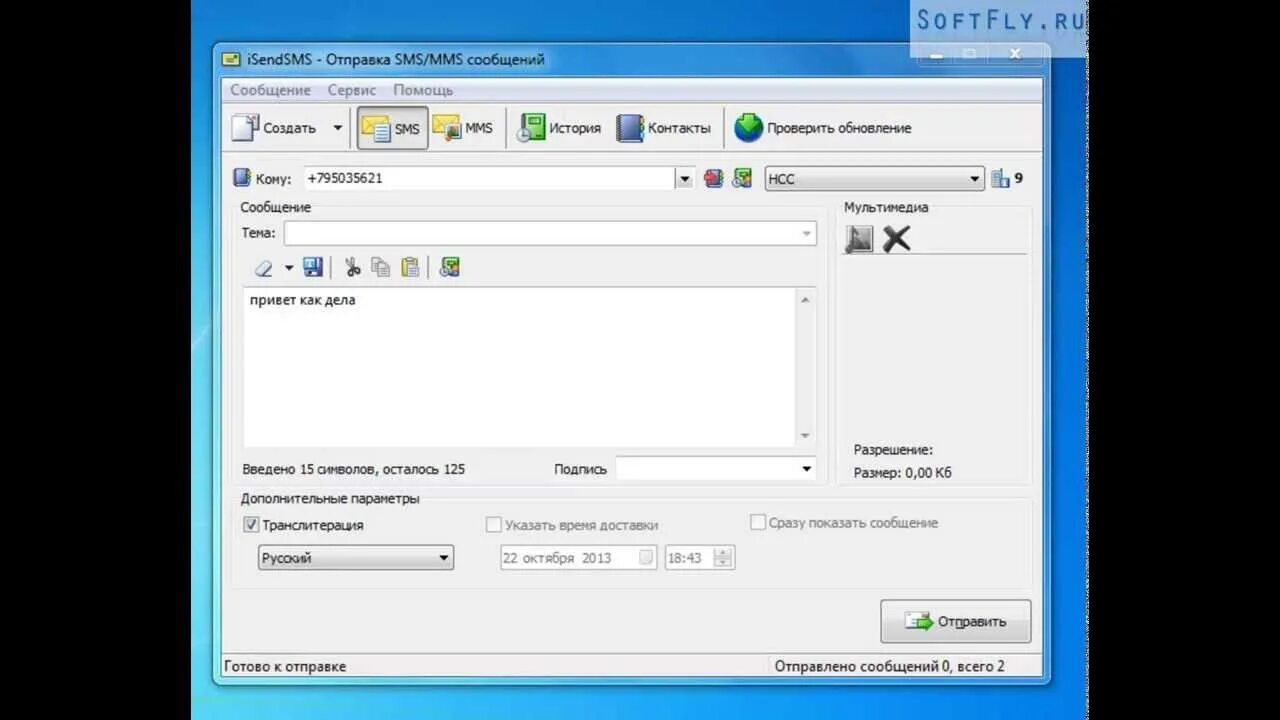Click the green icon left of НСС operator
Screen dimensions: 1280x720
coord(742,178)
